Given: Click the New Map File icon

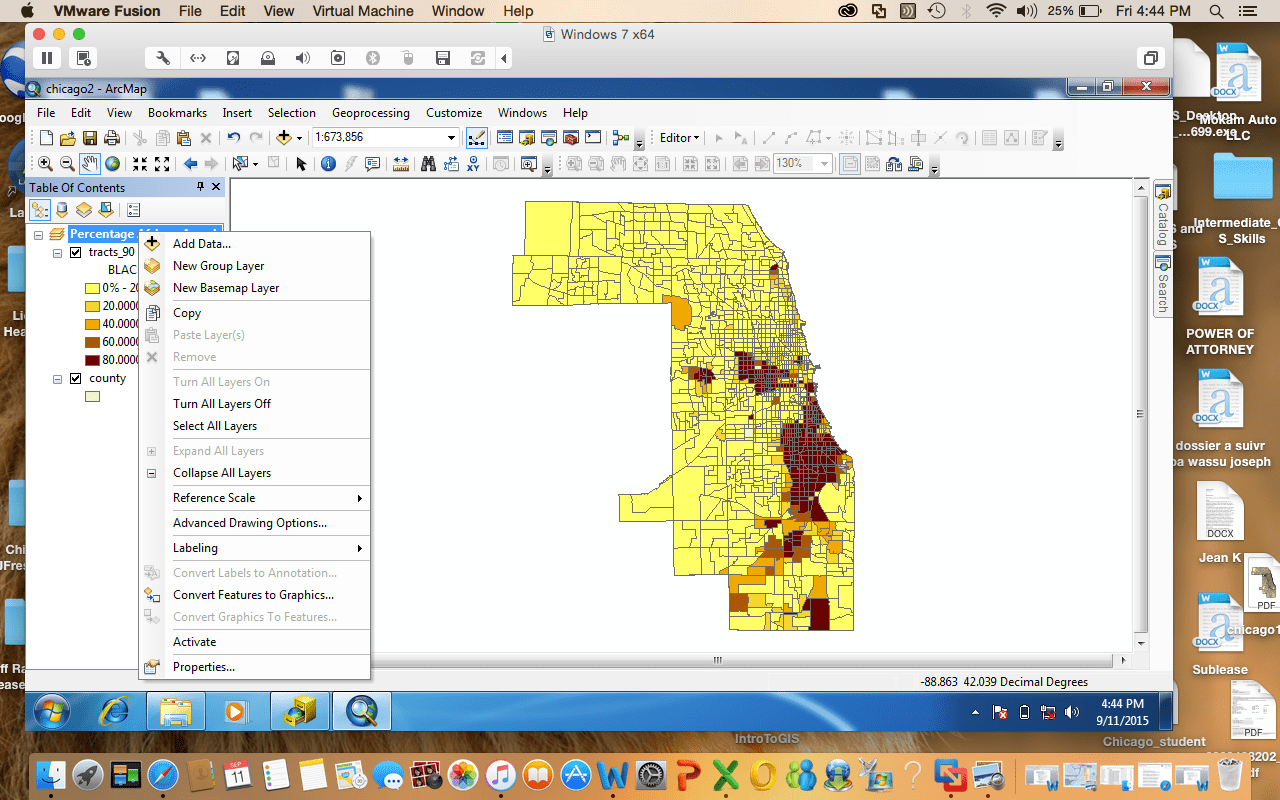Looking at the screenshot, I should (x=46, y=138).
